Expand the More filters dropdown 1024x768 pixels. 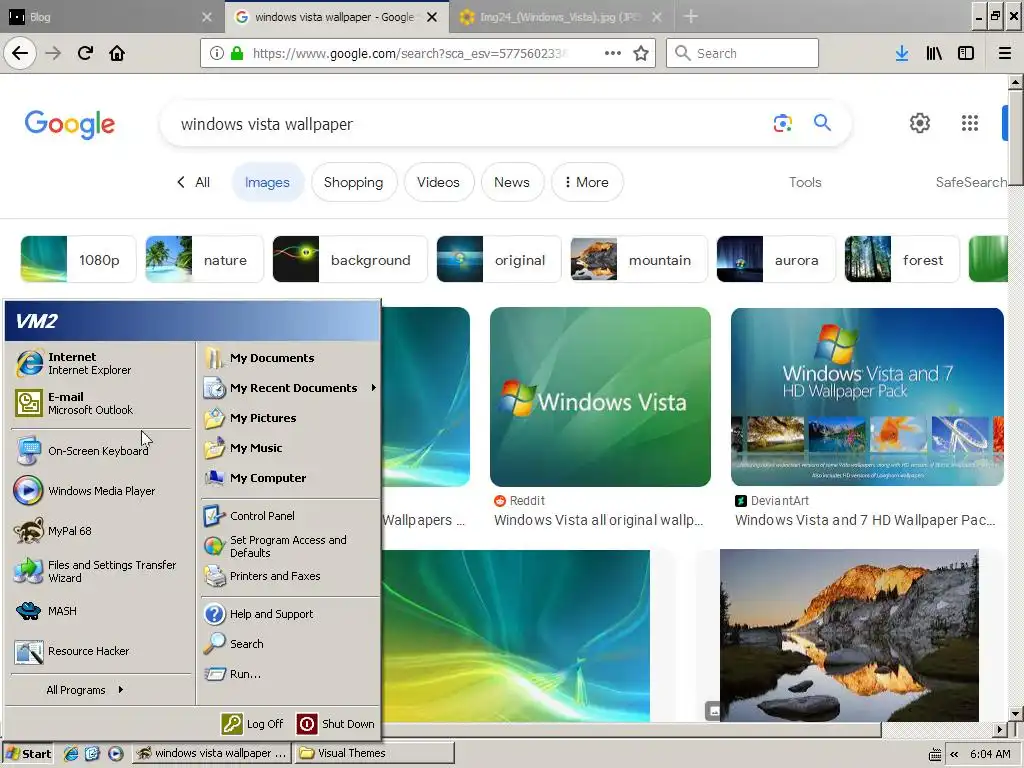point(586,182)
